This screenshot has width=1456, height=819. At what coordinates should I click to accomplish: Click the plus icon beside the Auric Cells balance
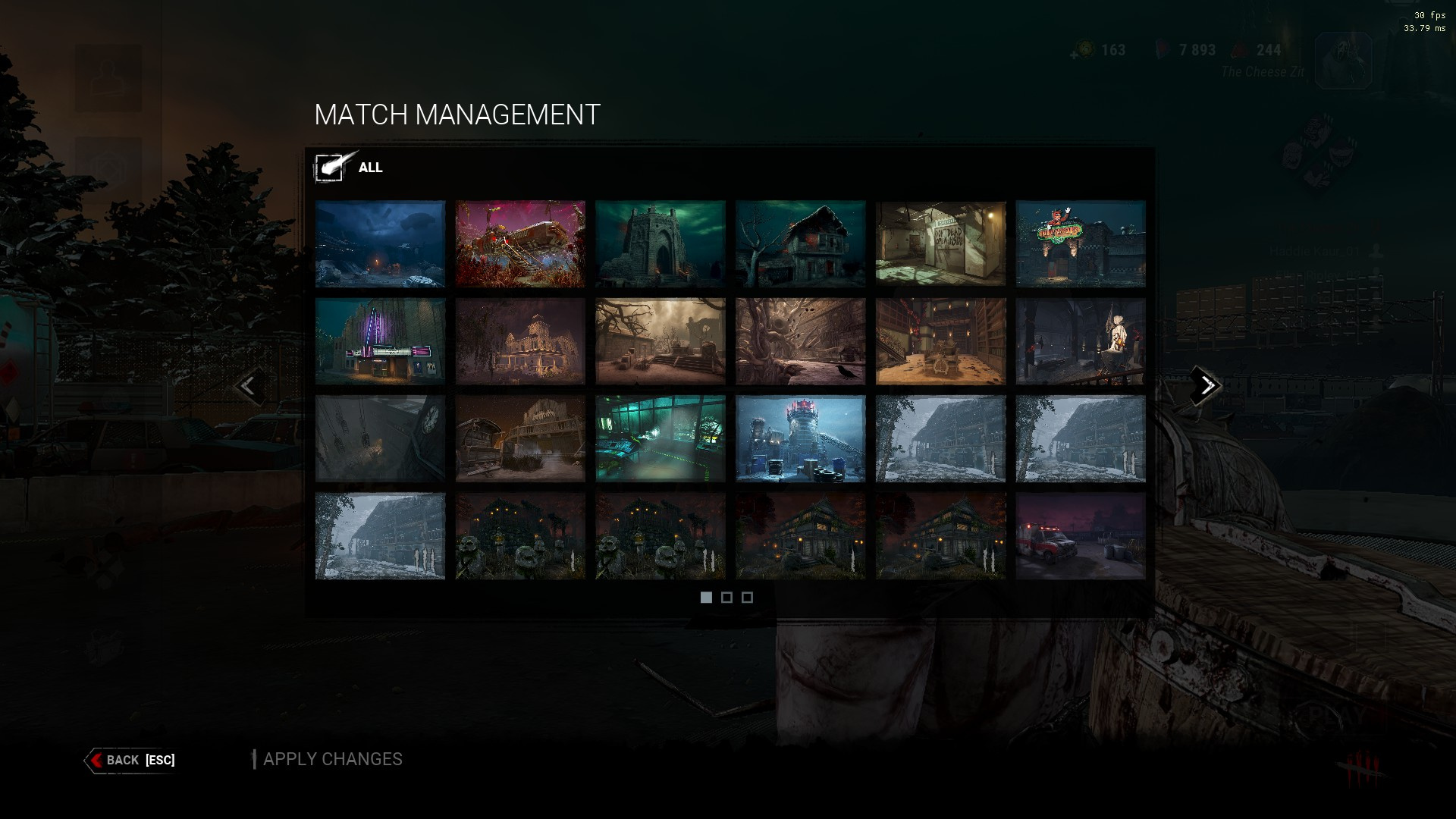click(1074, 55)
